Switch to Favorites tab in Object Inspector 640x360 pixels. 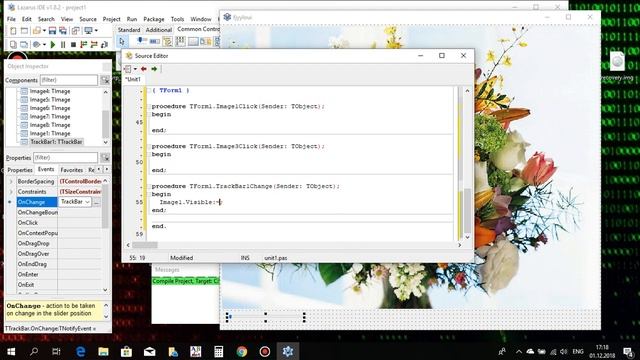(x=71, y=170)
